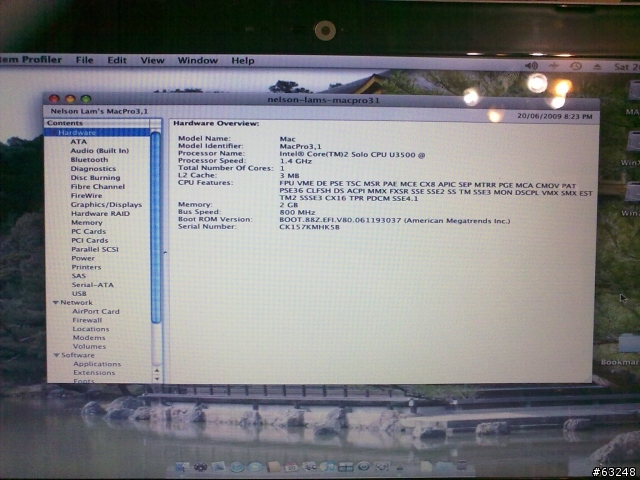Select Fibre Channel in the sidebar
Image resolution: width=640 pixels, height=480 pixels.
[98, 187]
